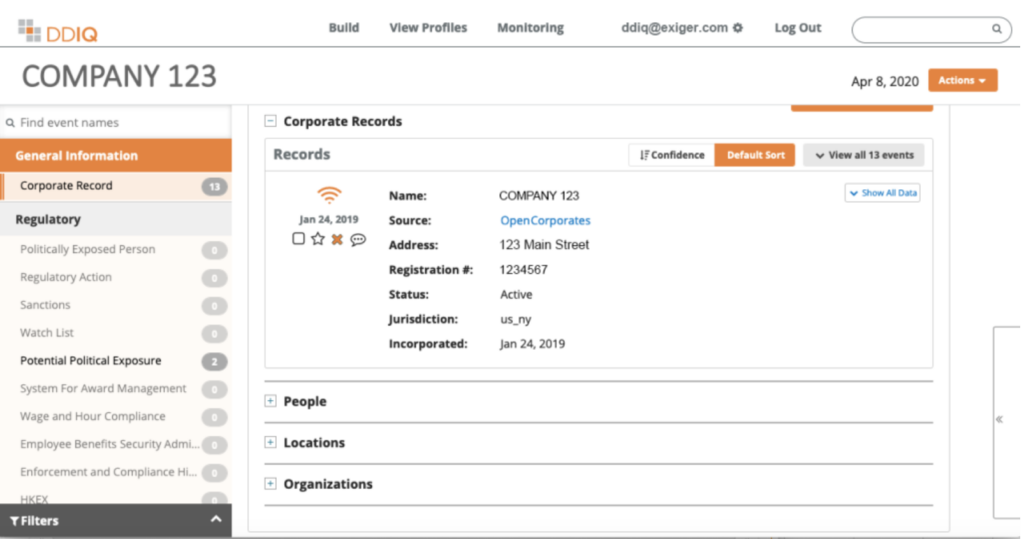The height and width of the screenshot is (539, 1024).
Task: Open the comment bubble icon on record
Action: (x=358, y=239)
